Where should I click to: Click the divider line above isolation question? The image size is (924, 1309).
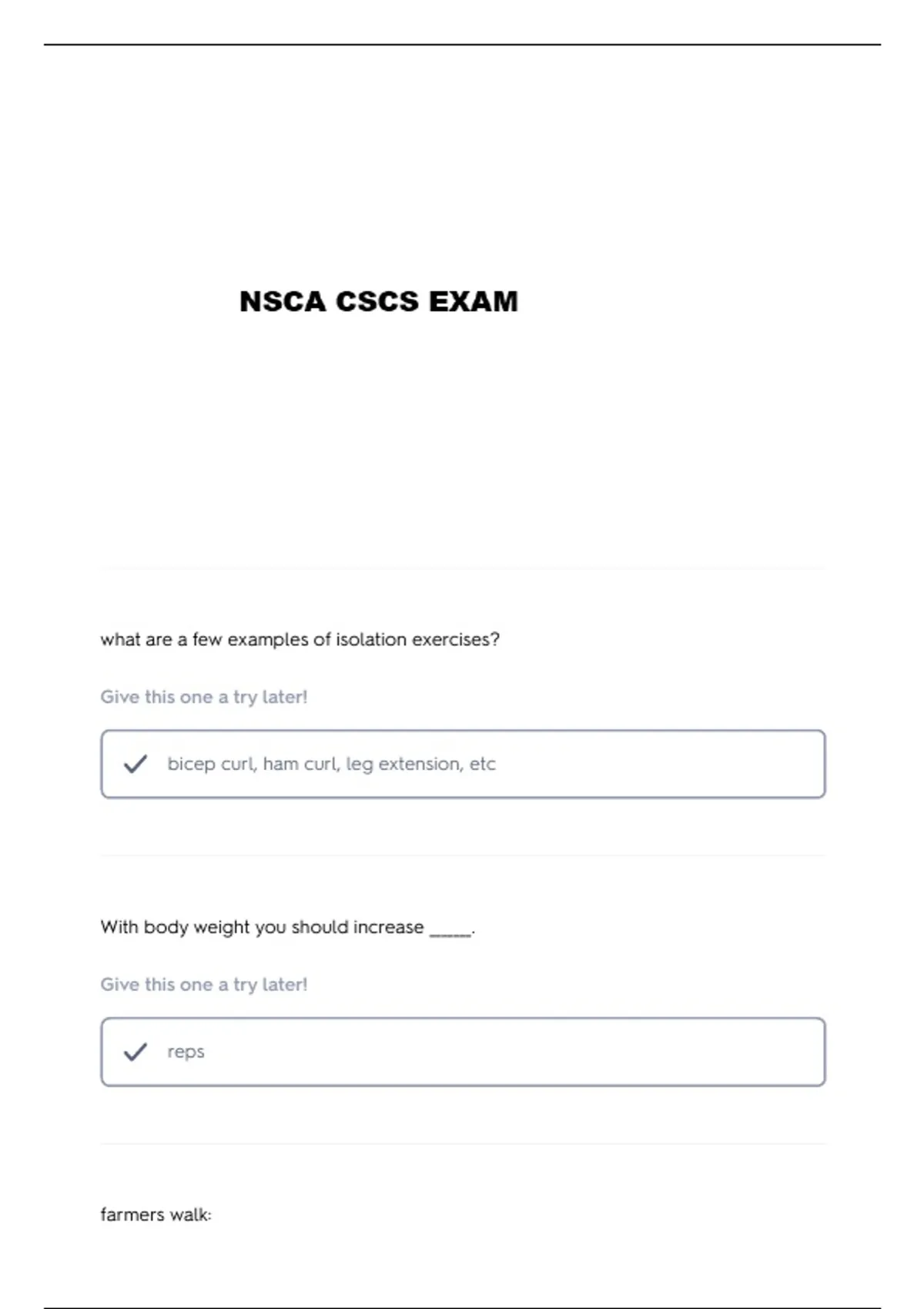[463, 568]
